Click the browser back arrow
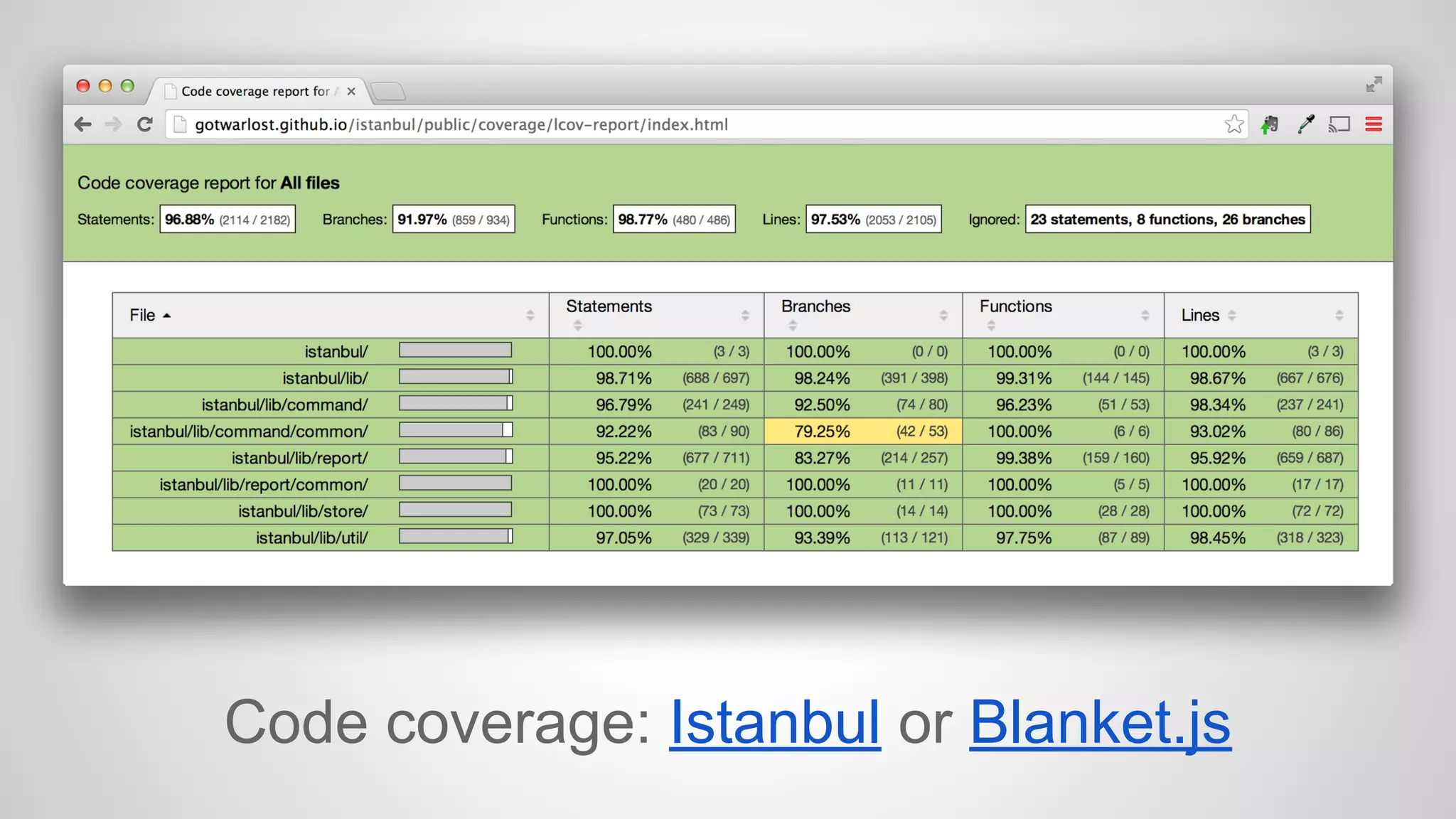The width and height of the screenshot is (1456, 819). tap(82, 124)
